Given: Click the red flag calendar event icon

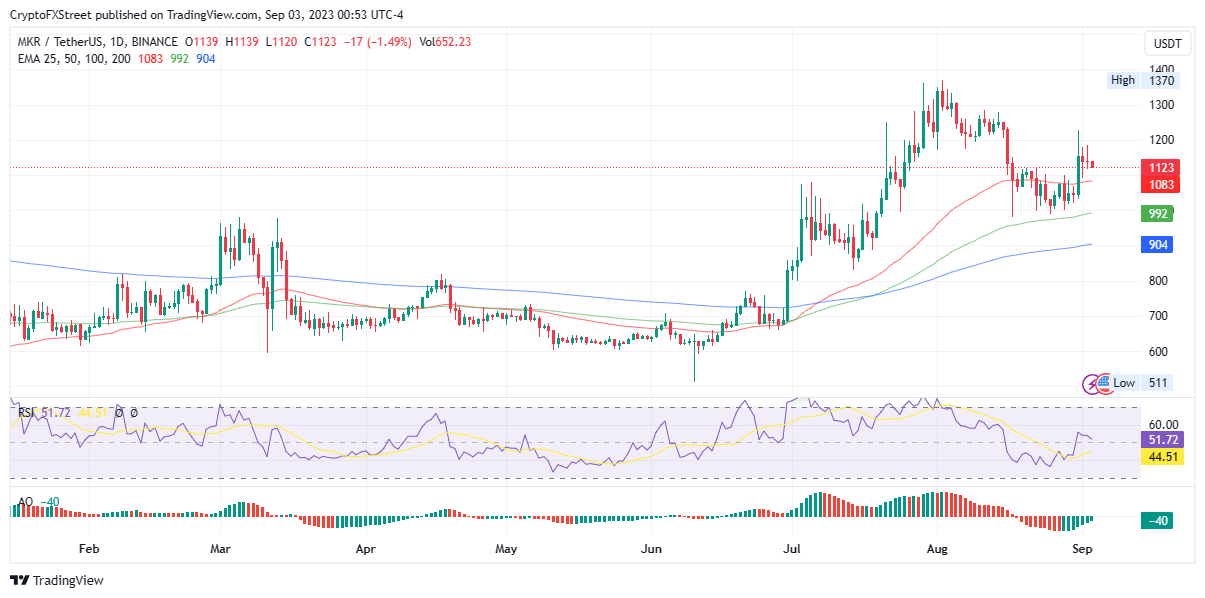Looking at the screenshot, I should [1103, 382].
